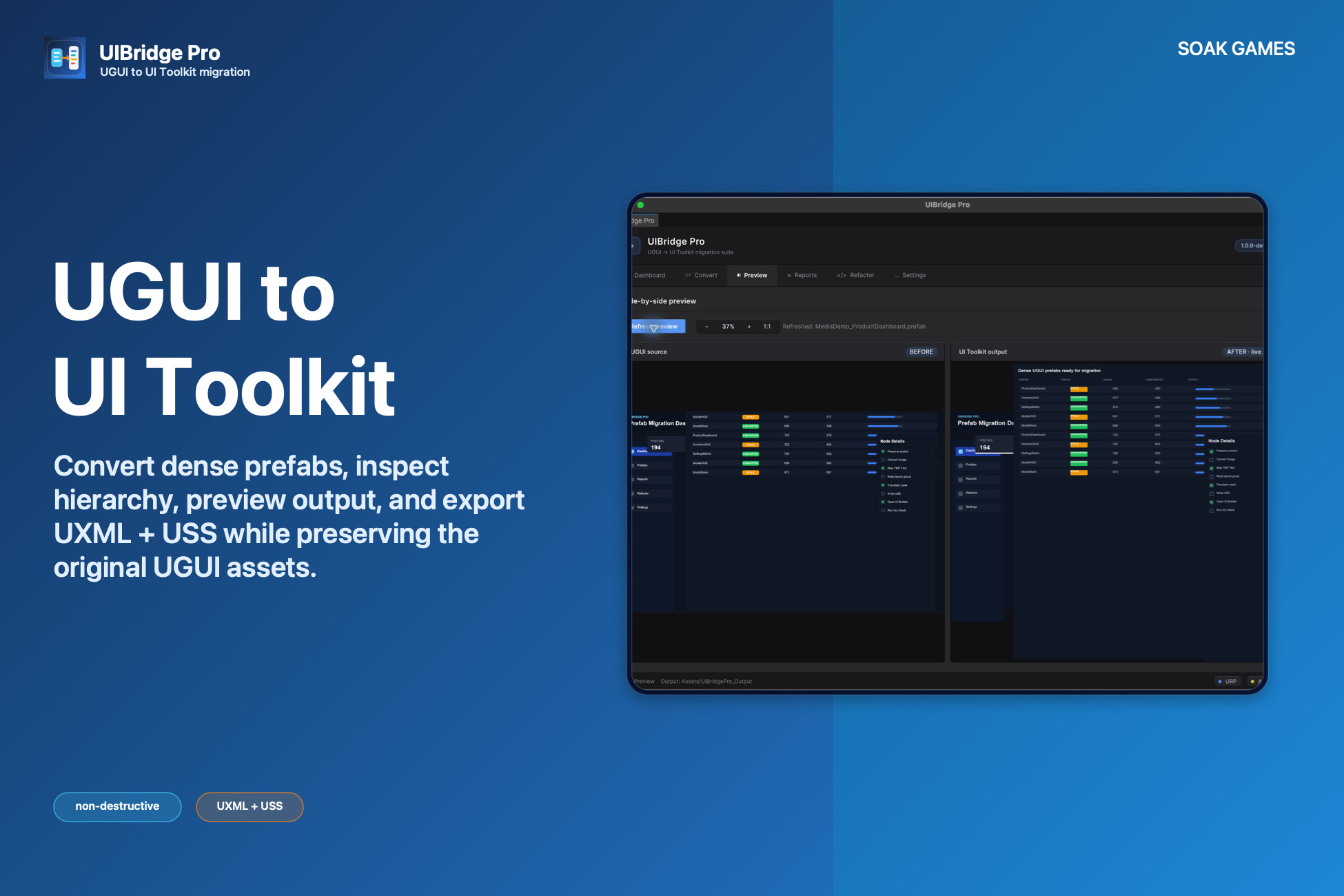Click the AFTER · live badge
The width and height of the screenshot is (1344, 896).
click(1243, 352)
